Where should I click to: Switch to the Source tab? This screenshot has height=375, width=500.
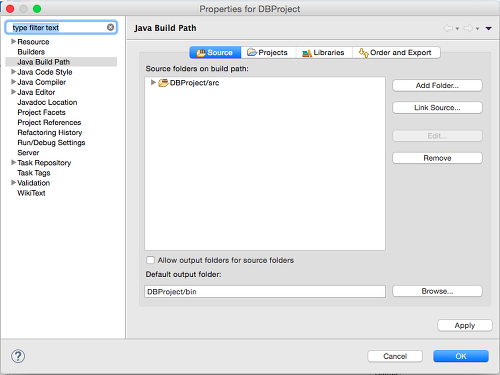tap(215, 52)
